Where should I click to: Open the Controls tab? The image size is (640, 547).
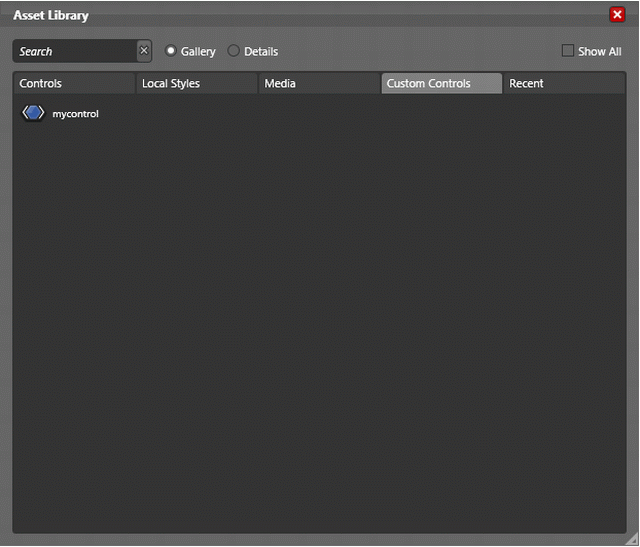click(x=74, y=83)
